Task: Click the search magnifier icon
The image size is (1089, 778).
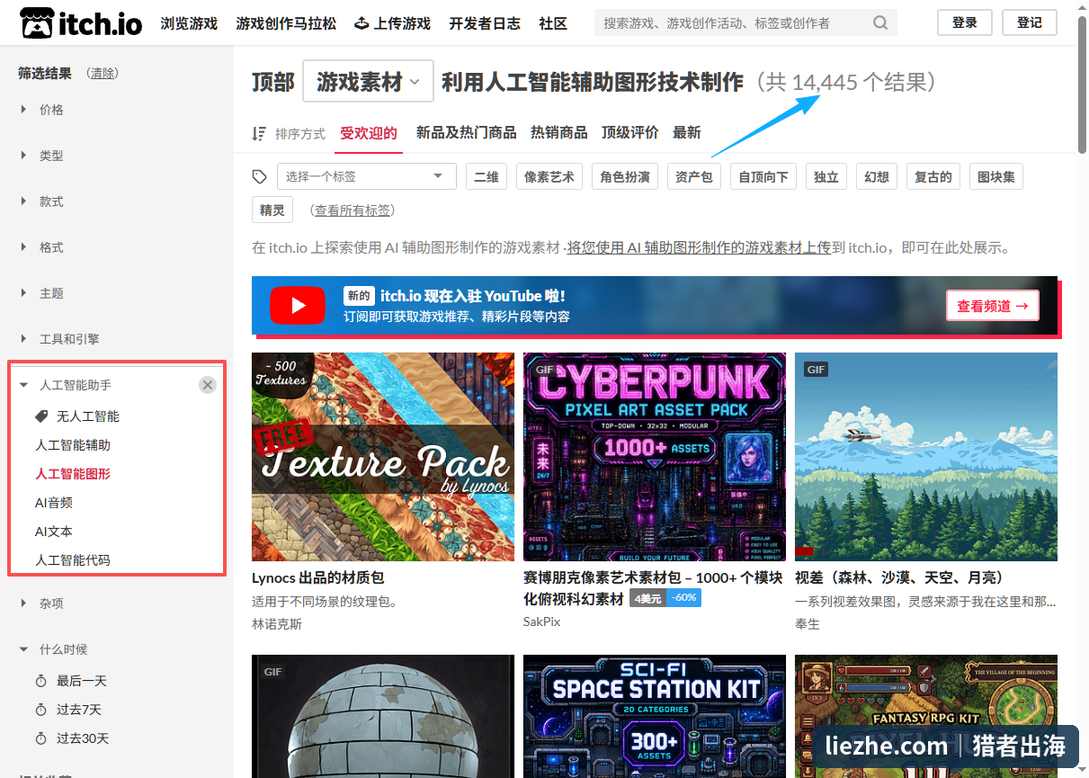Action: point(880,23)
